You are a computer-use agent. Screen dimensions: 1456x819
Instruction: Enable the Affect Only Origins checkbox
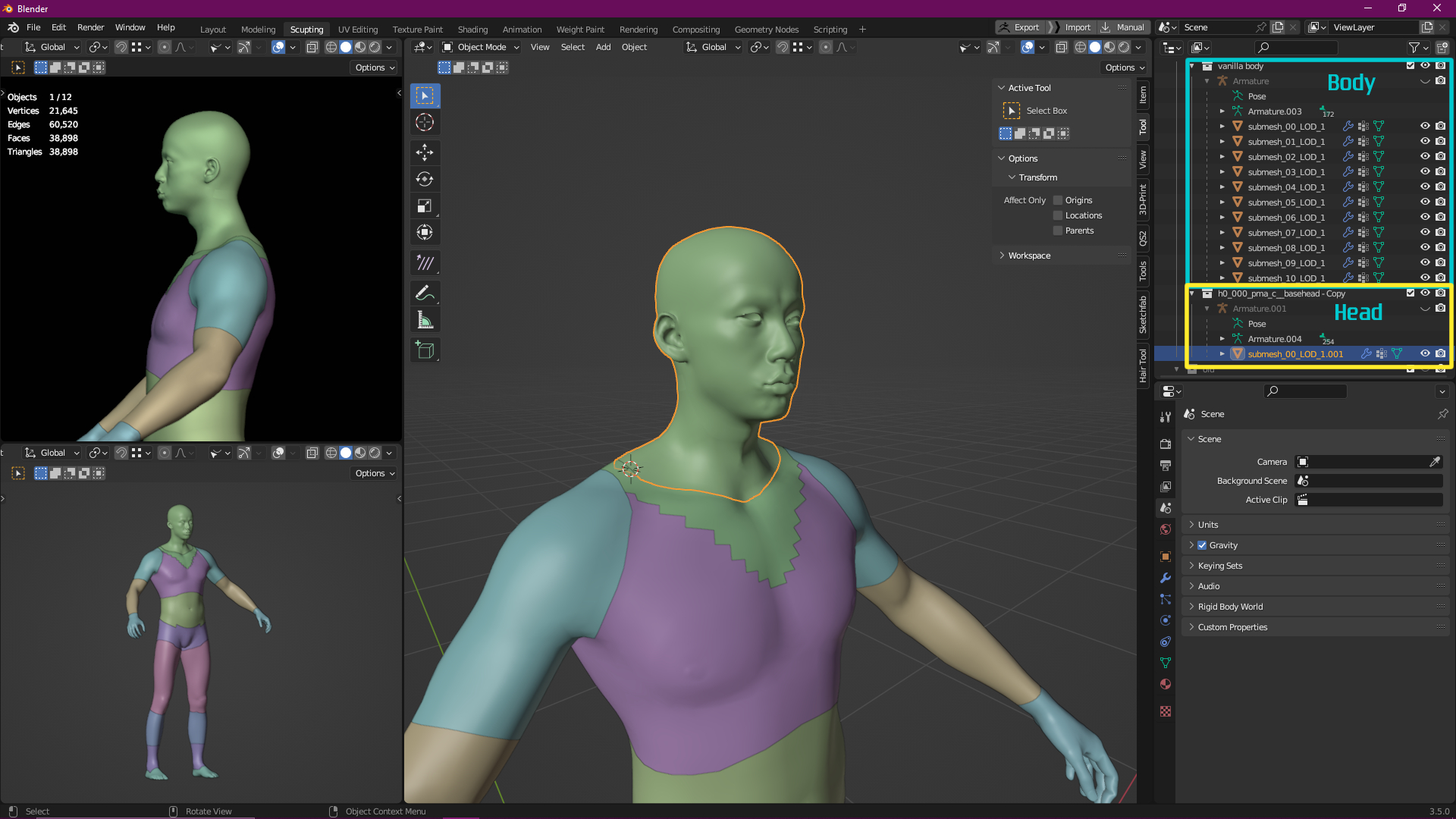pyautogui.click(x=1058, y=200)
